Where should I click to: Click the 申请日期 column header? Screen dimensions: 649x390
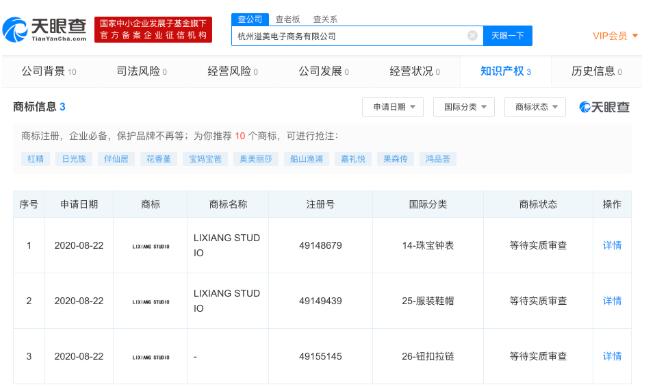point(79,204)
